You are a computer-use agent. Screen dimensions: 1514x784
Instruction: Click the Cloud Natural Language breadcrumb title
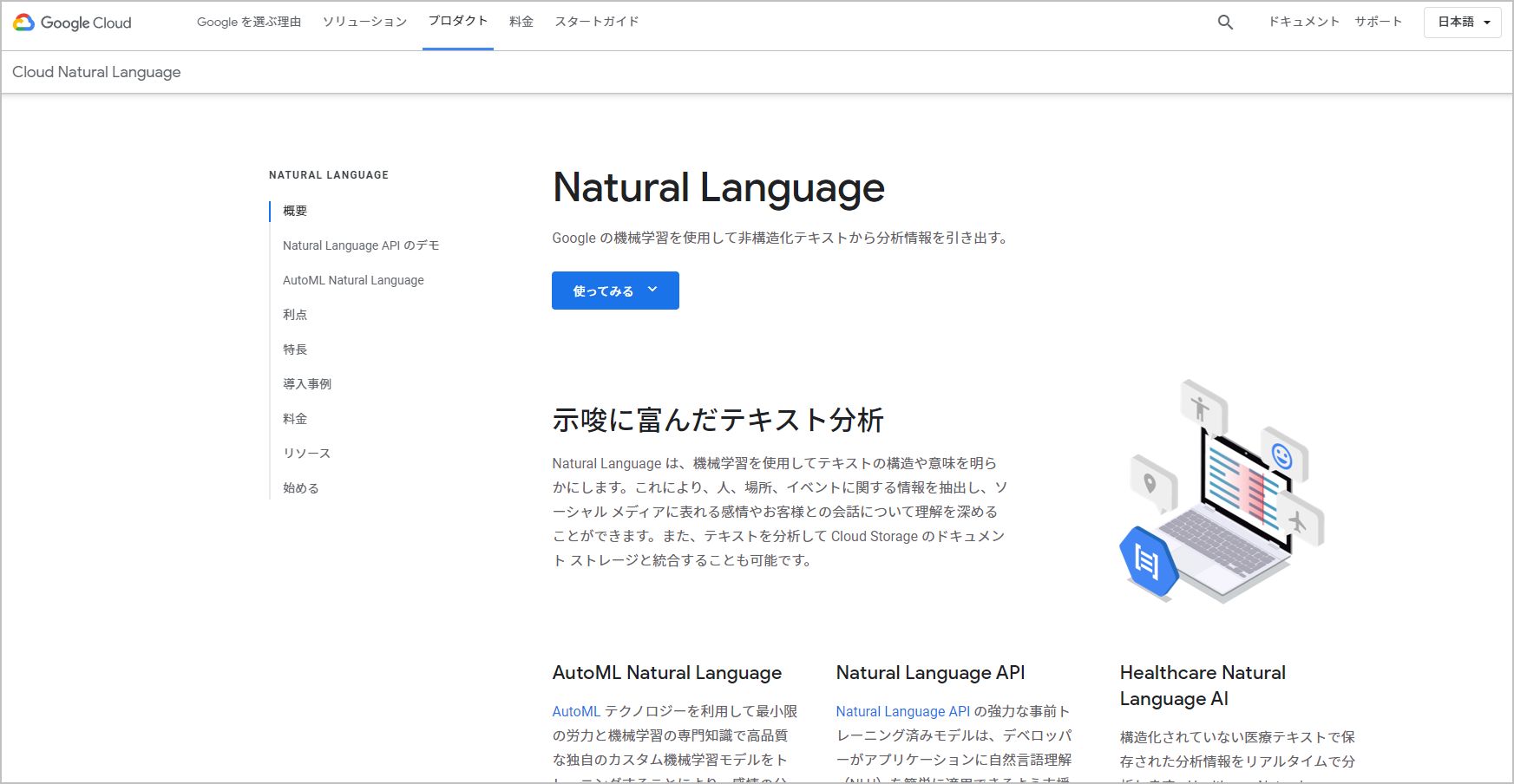(96, 72)
